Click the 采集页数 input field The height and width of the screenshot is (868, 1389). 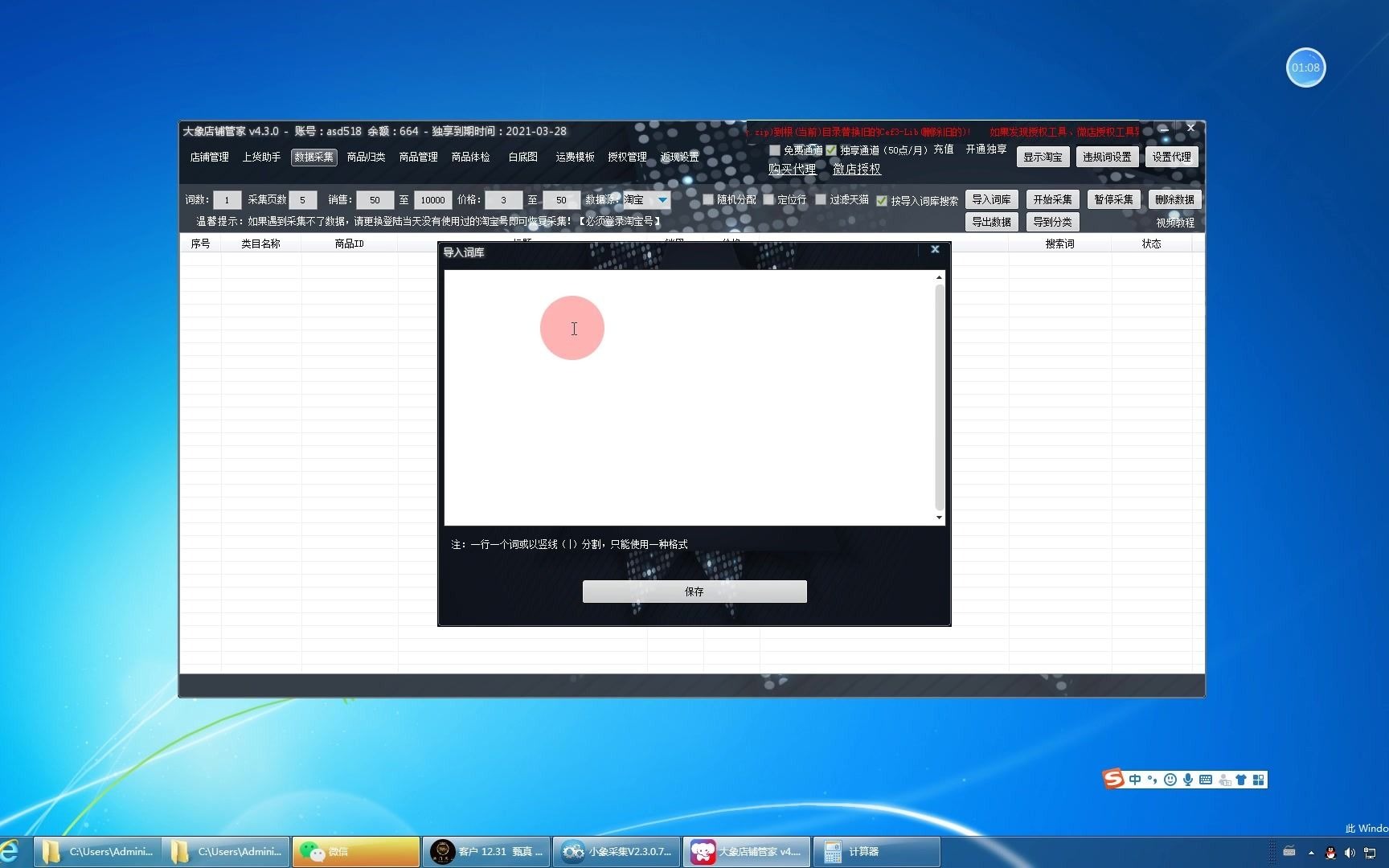pyautogui.click(x=302, y=200)
